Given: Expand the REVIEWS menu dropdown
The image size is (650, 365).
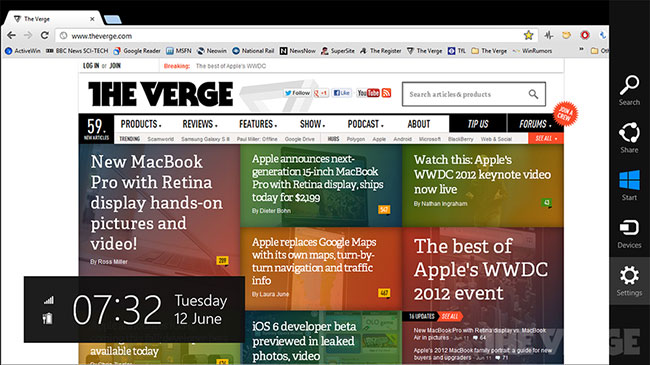Looking at the screenshot, I should 200,124.
